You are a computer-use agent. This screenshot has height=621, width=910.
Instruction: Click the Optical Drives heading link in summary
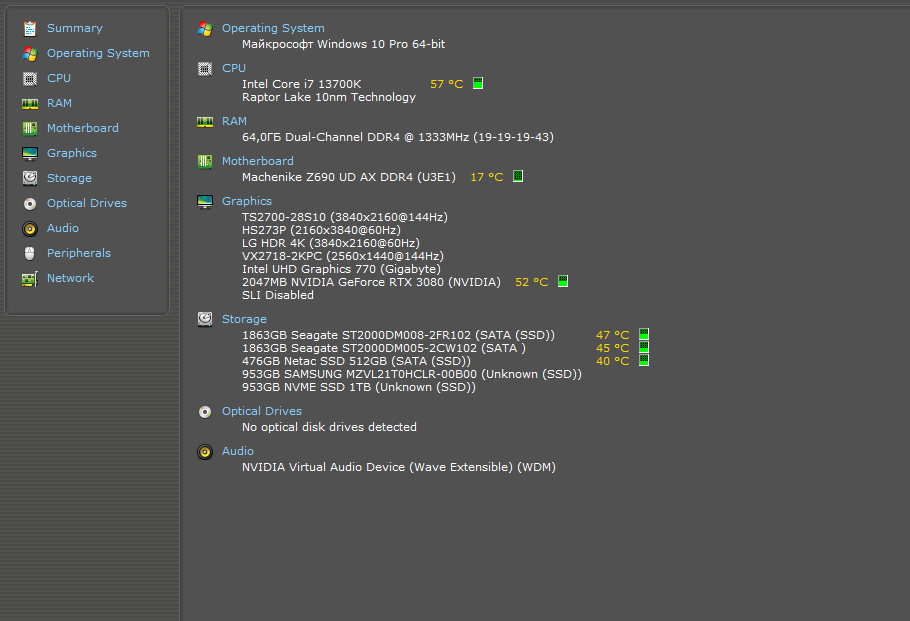[x=262, y=411]
